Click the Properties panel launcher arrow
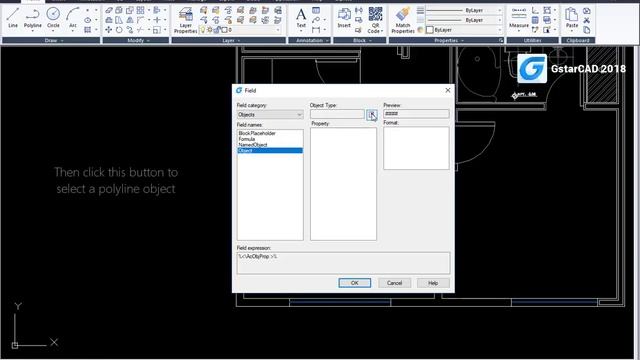Image resolution: width=640 pixels, height=360 pixels. coord(500,40)
